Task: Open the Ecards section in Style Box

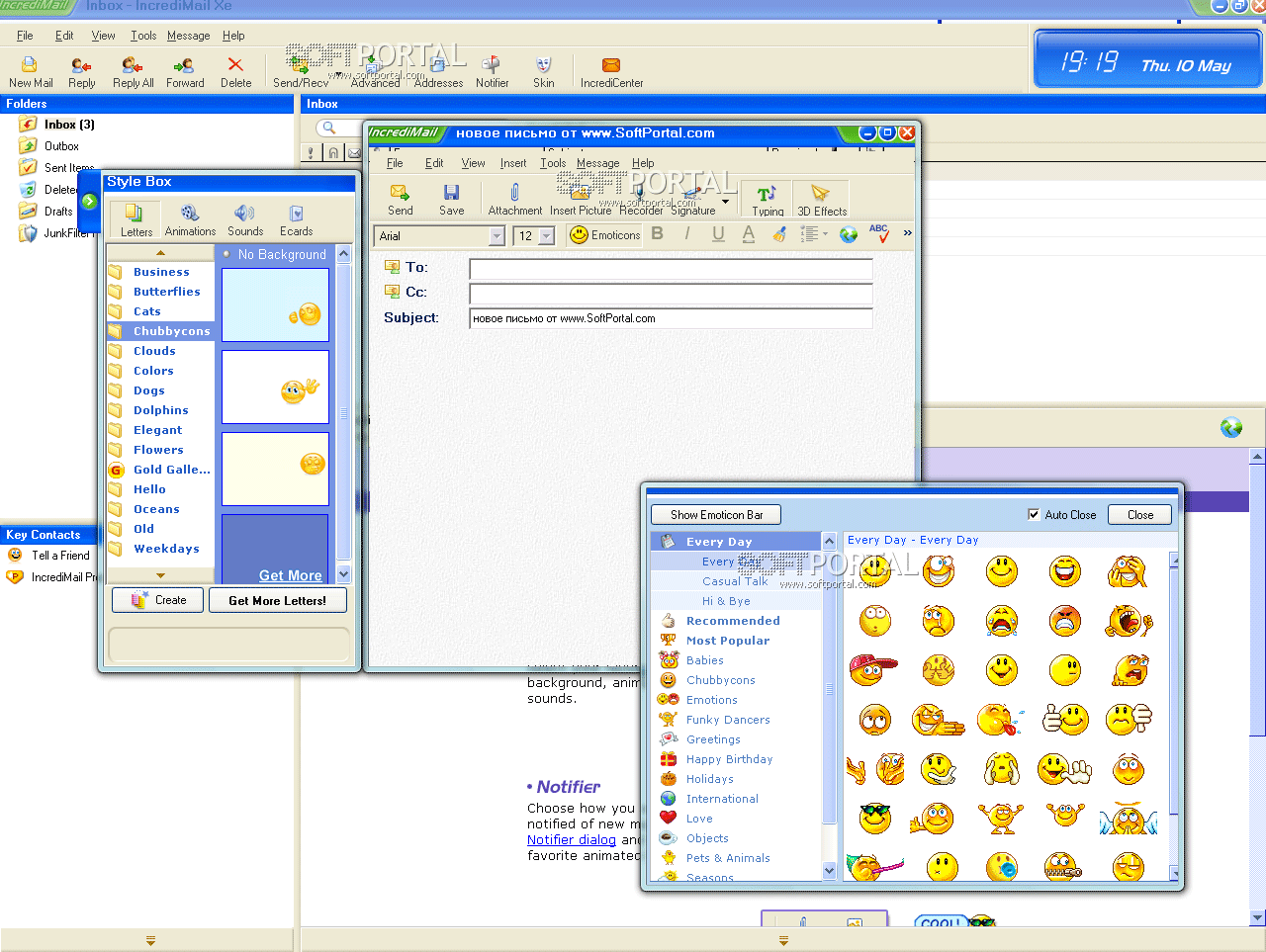Action: pos(296,219)
